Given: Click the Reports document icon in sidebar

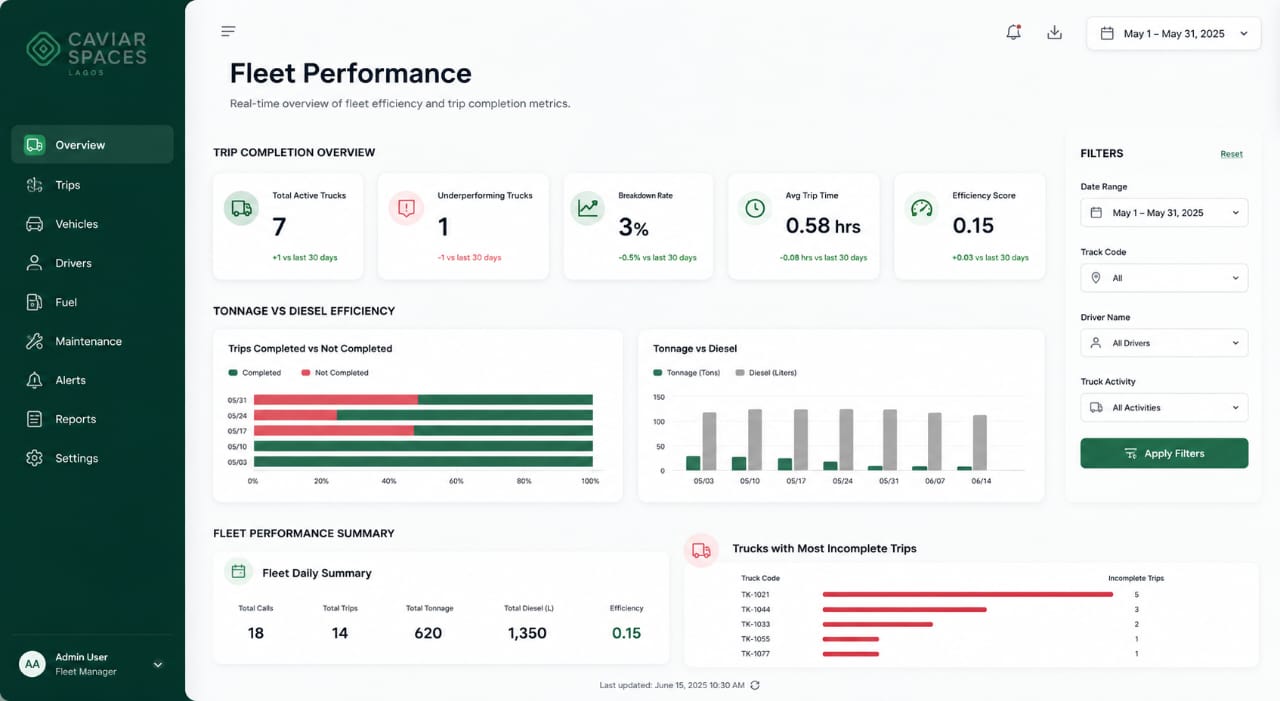Looking at the screenshot, I should tap(35, 419).
